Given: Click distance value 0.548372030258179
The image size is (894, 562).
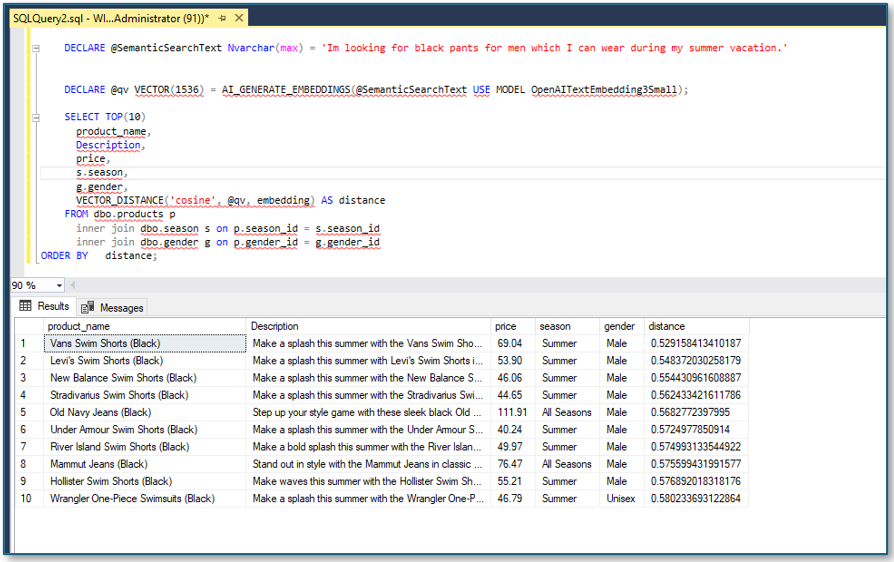Looking at the screenshot, I should click(x=696, y=361).
